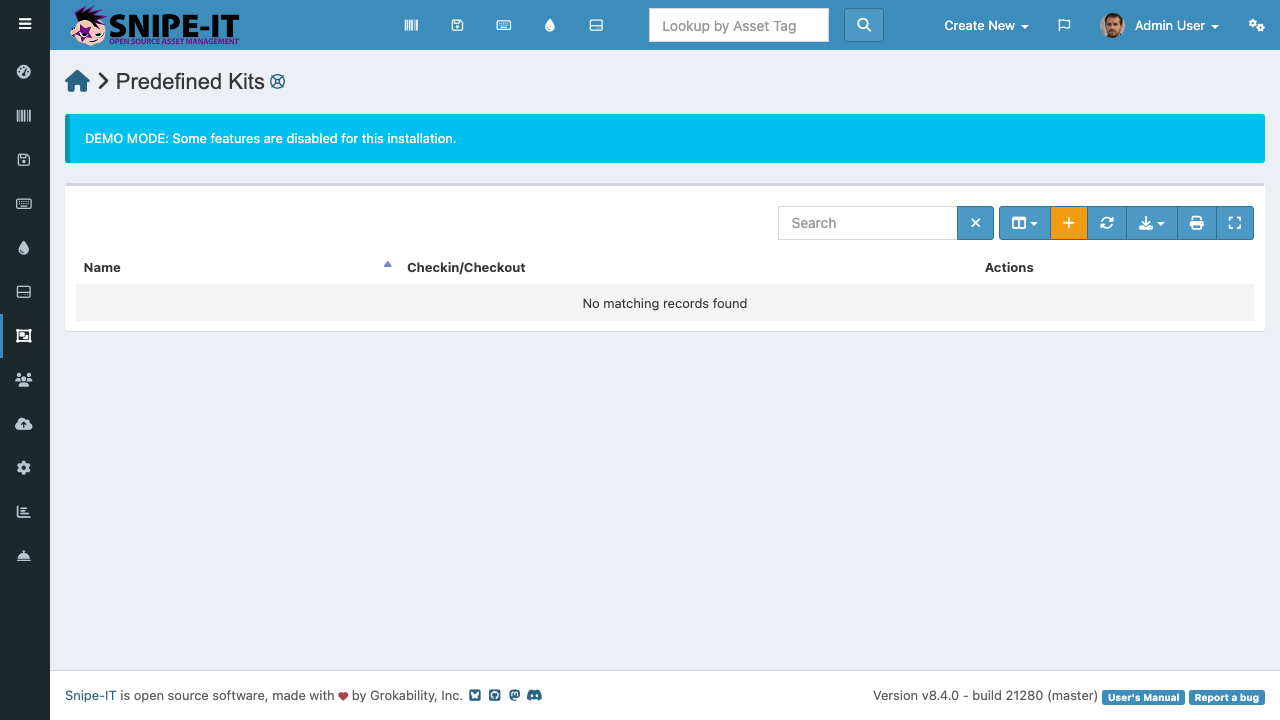Open Accessories via the sidebar keyboard icon

click(24, 204)
